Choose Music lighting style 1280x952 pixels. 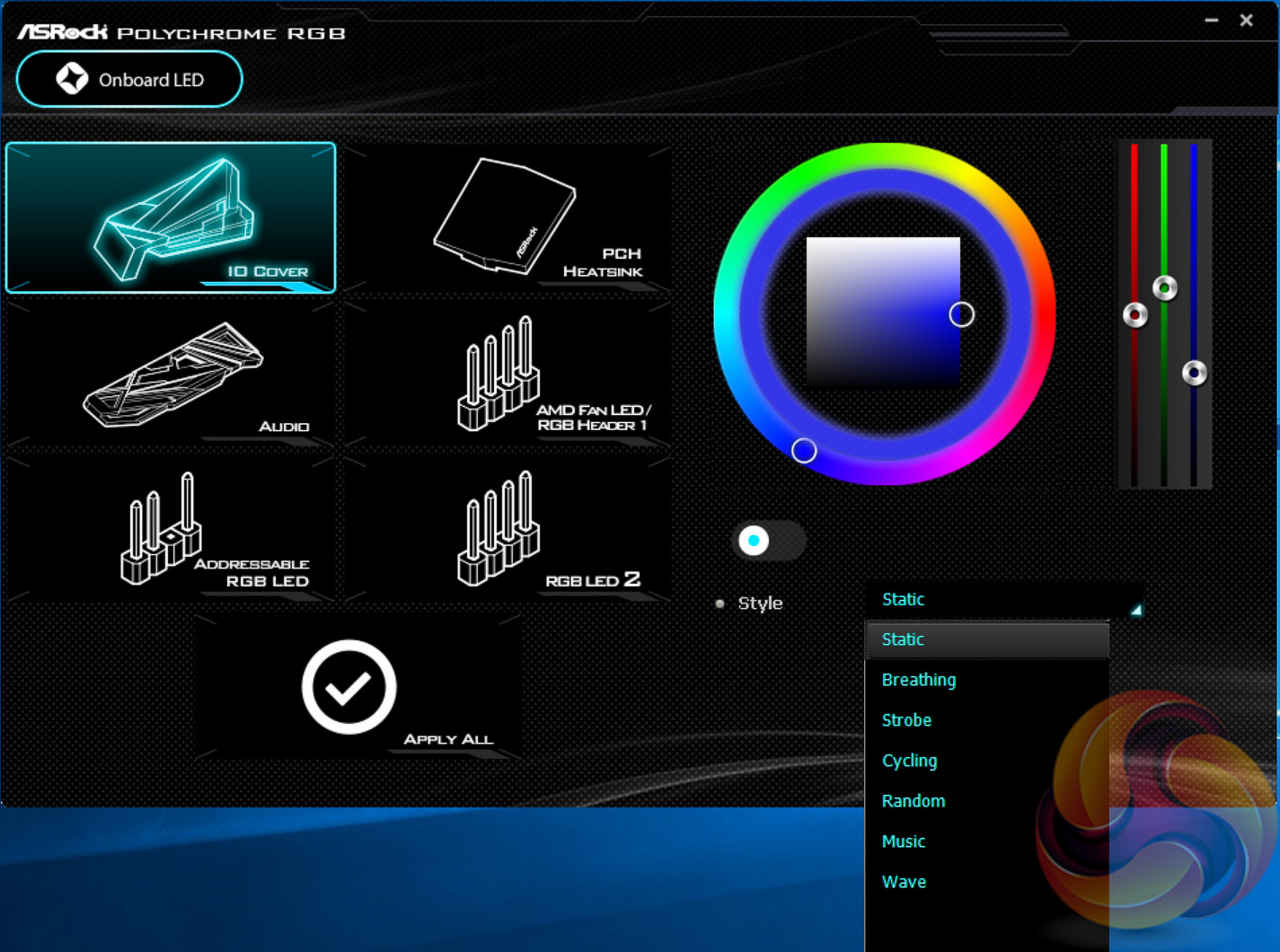point(987,842)
